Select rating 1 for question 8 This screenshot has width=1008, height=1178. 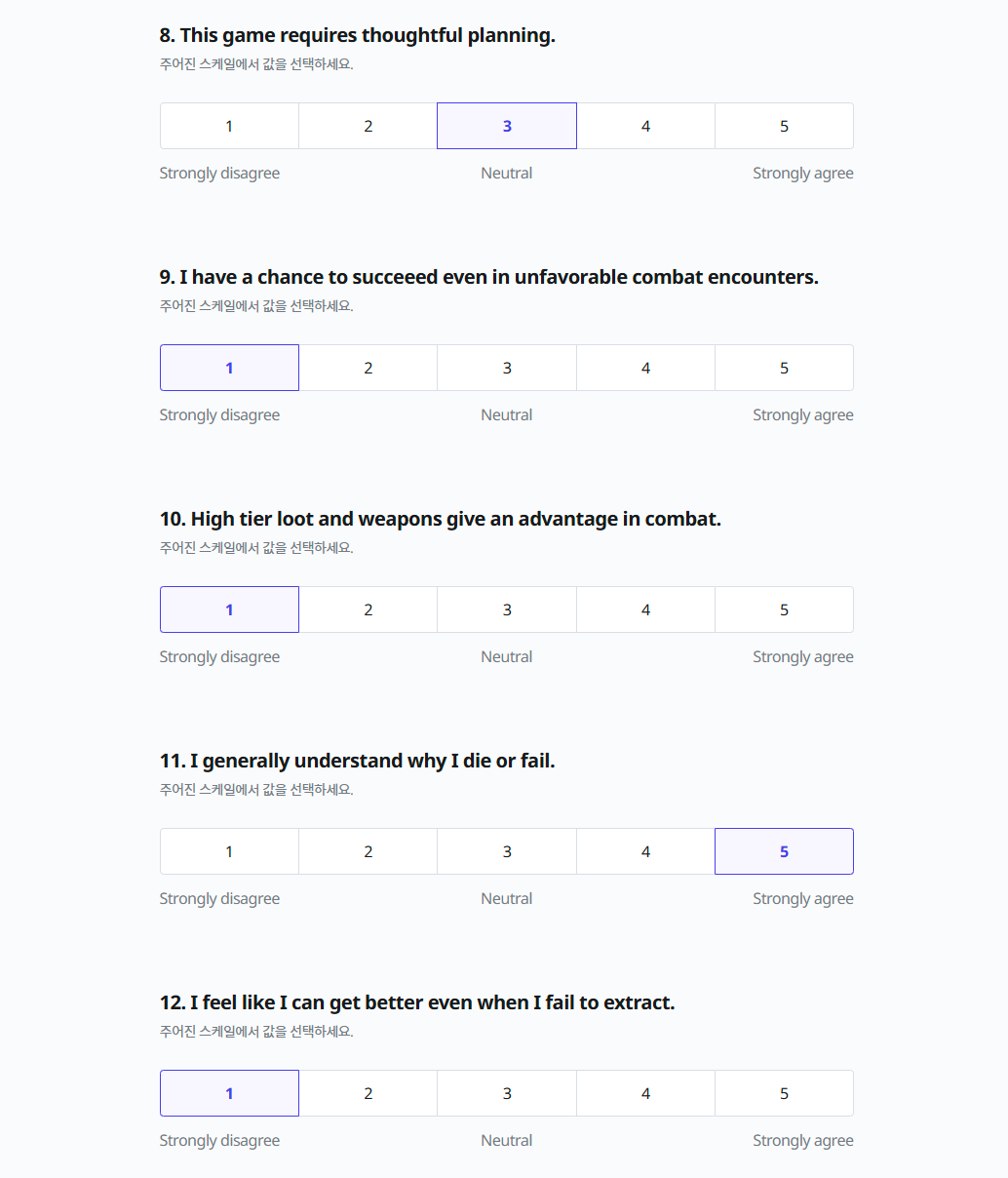(229, 126)
